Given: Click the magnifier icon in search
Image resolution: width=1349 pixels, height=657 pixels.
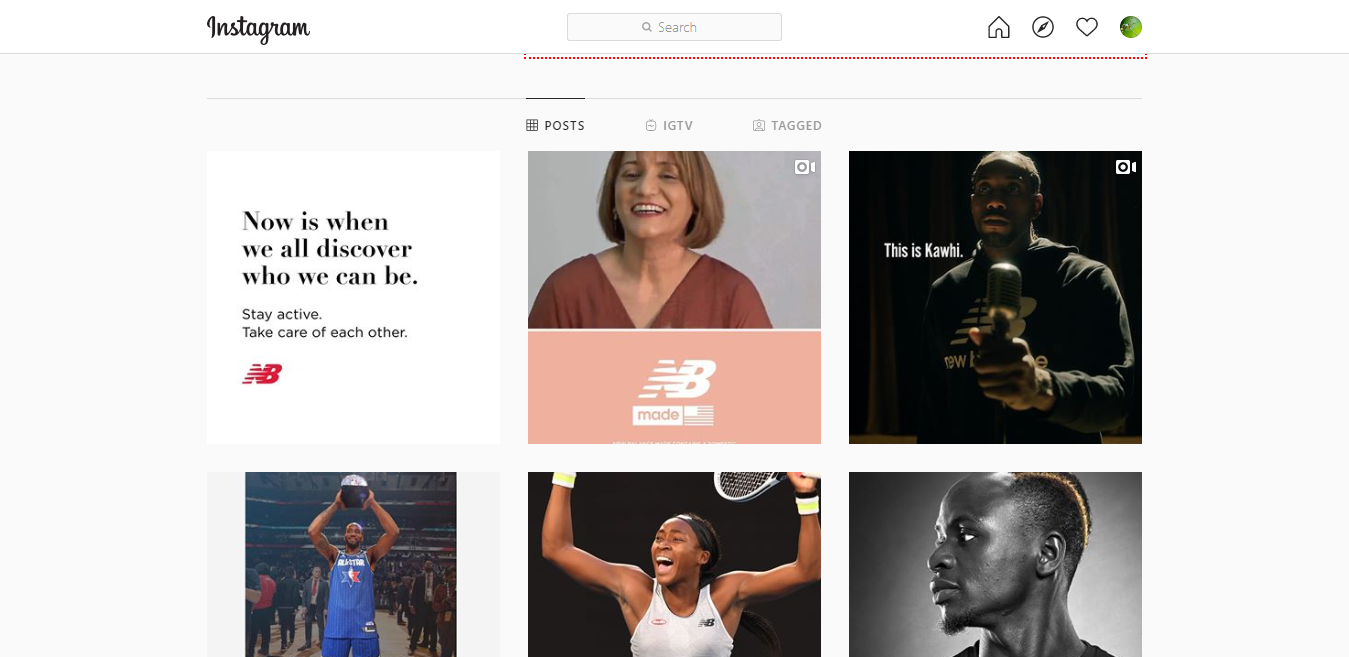Looking at the screenshot, I should (x=647, y=27).
